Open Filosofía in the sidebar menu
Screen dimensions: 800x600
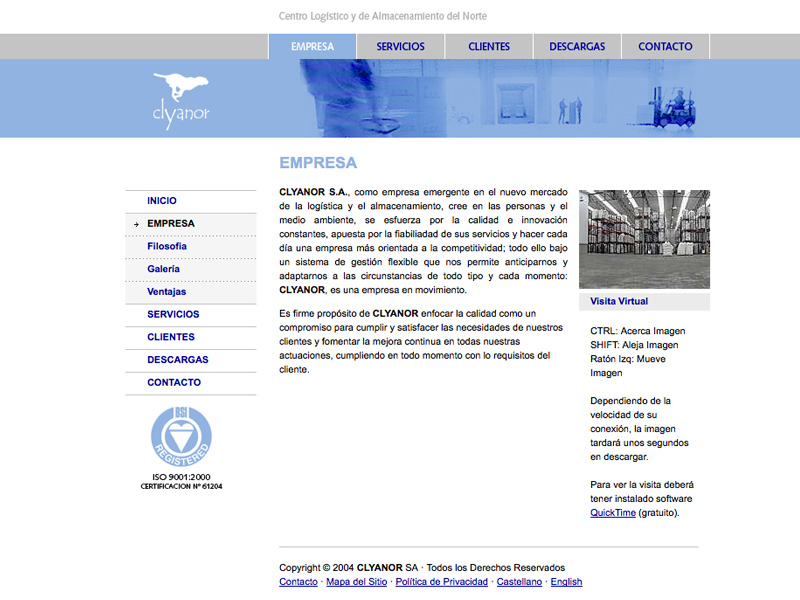[x=167, y=246]
